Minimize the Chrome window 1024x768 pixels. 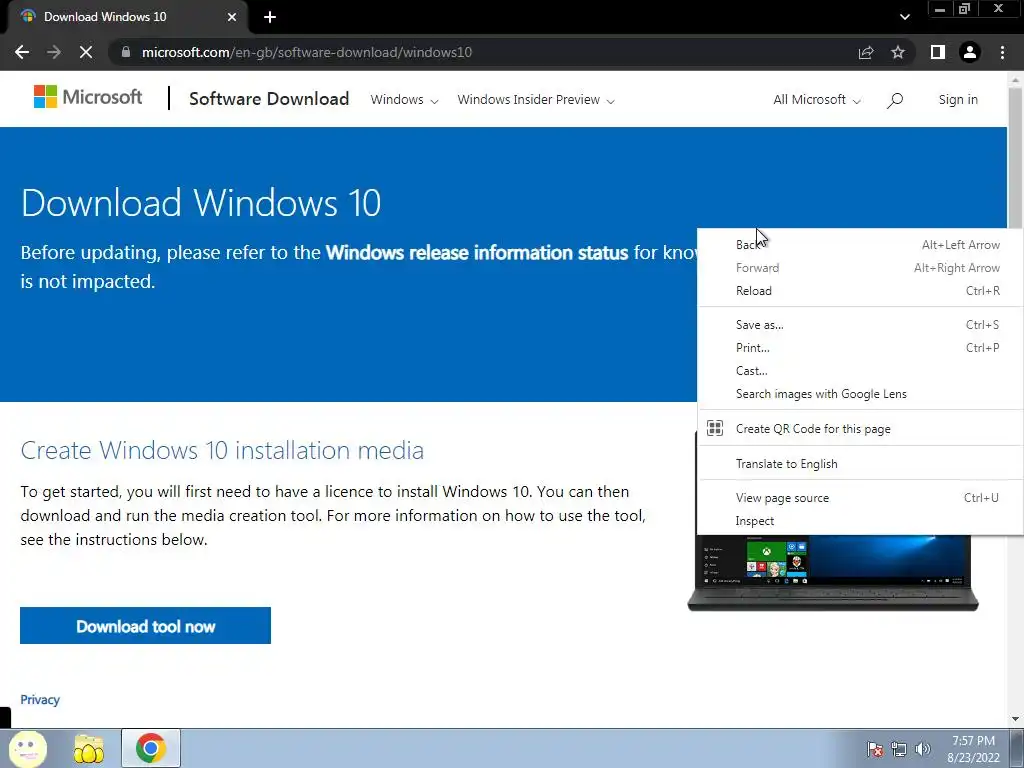click(x=940, y=9)
